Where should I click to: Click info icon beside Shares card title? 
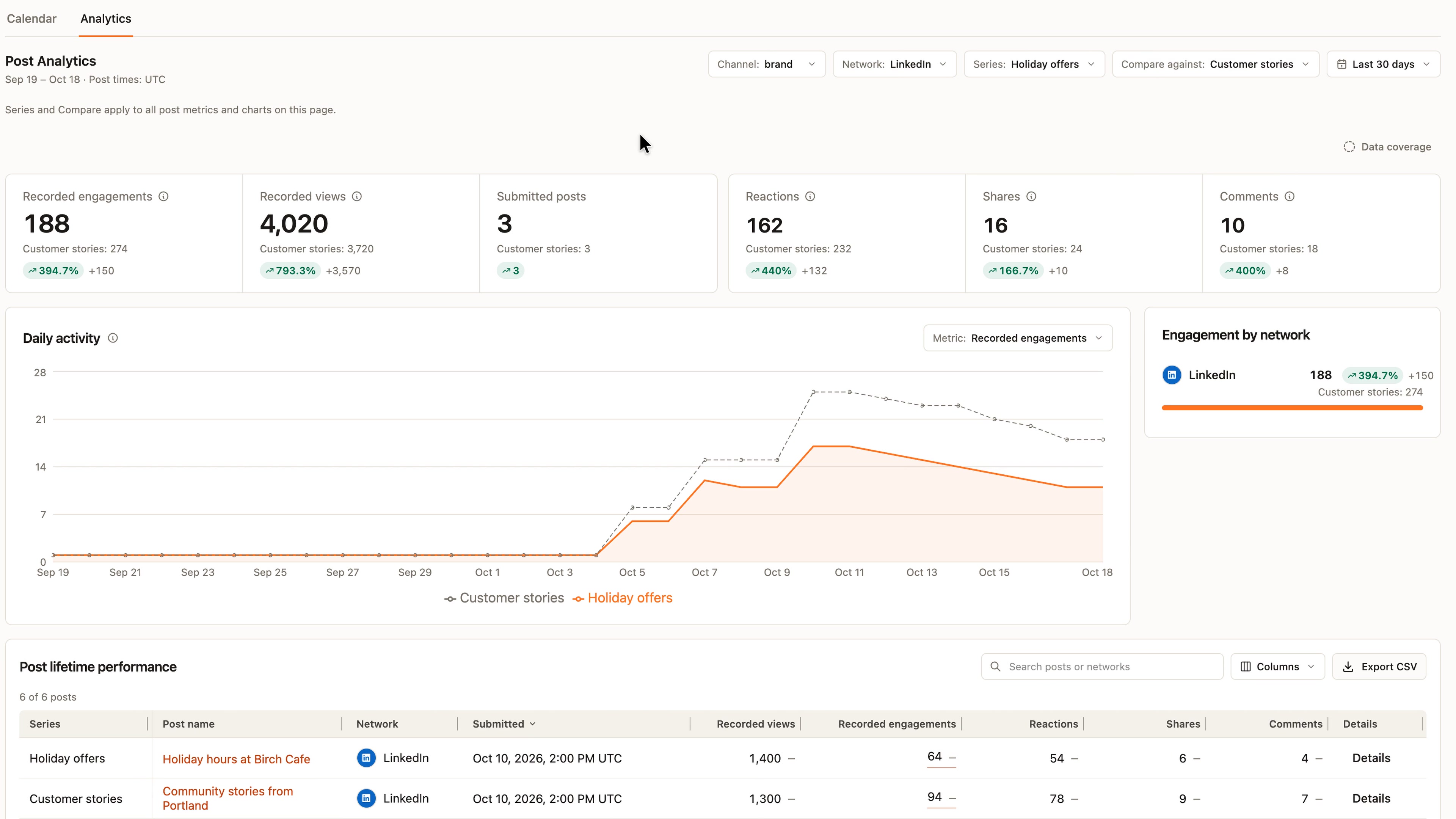pyautogui.click(x=1031, y=196)
